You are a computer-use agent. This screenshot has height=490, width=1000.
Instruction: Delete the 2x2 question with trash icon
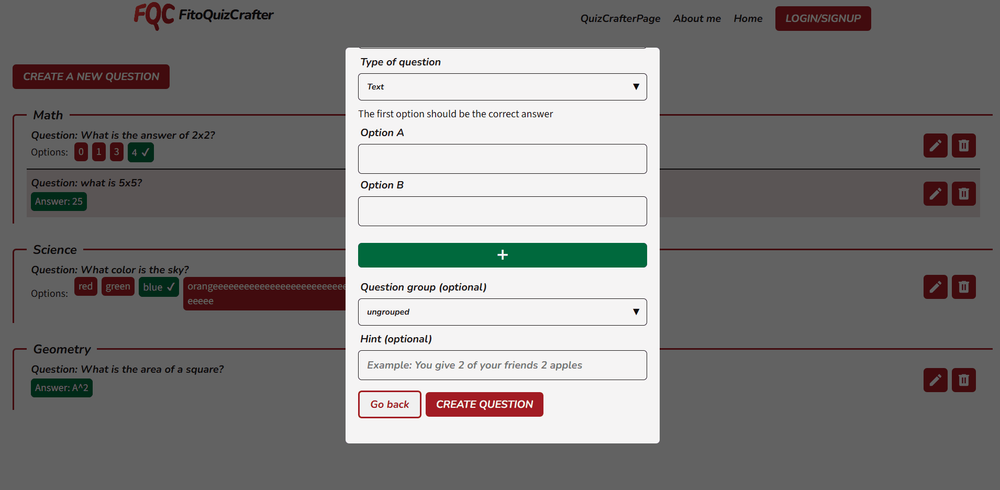point(964,145)
